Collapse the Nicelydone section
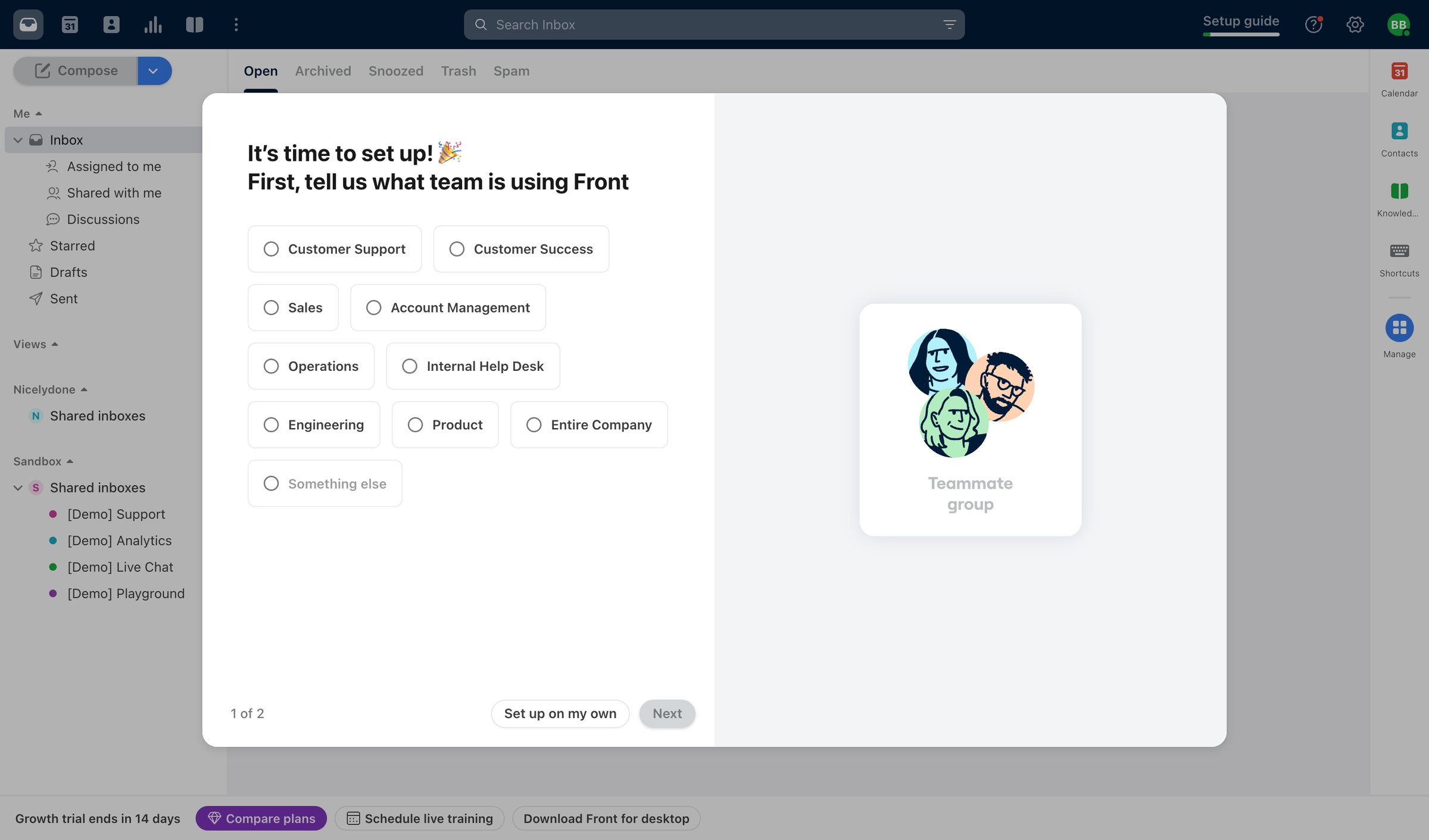This screenshot has width=1429, height=840. pyautogui.click(x=51, y=389)
